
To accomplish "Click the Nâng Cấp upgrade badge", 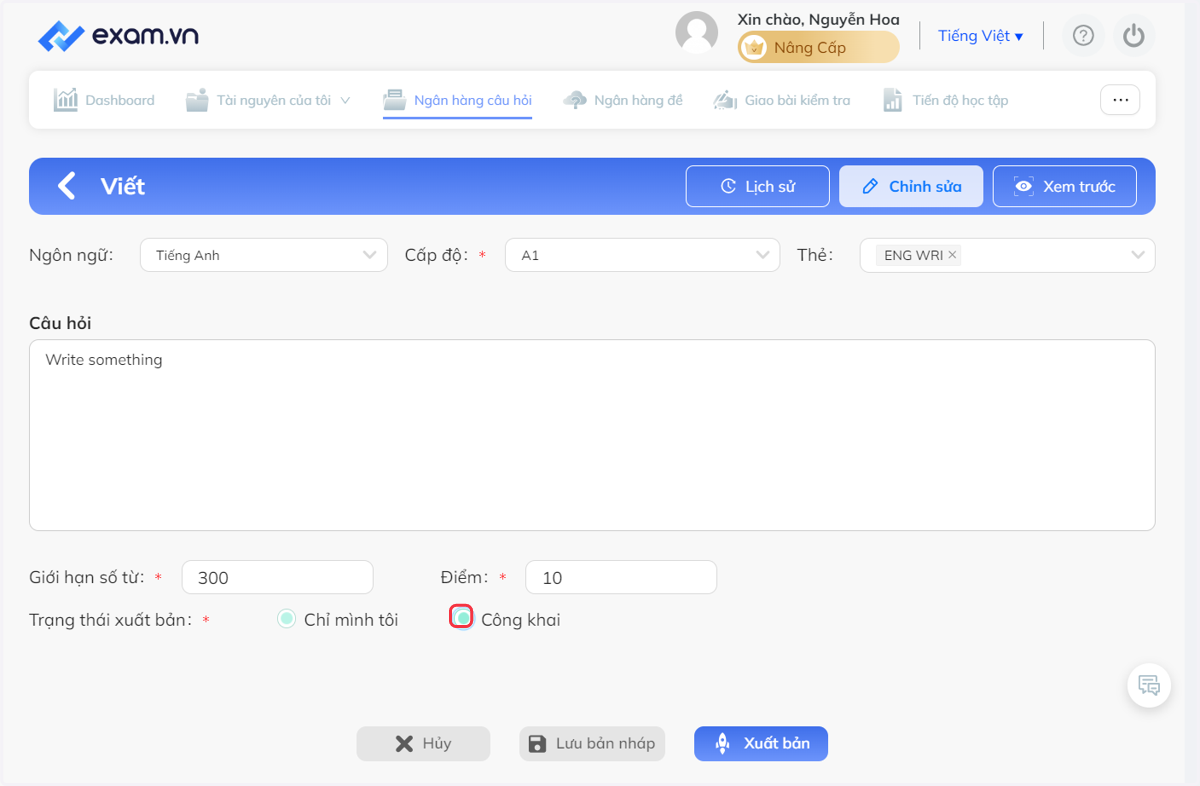I will point(818,47).
